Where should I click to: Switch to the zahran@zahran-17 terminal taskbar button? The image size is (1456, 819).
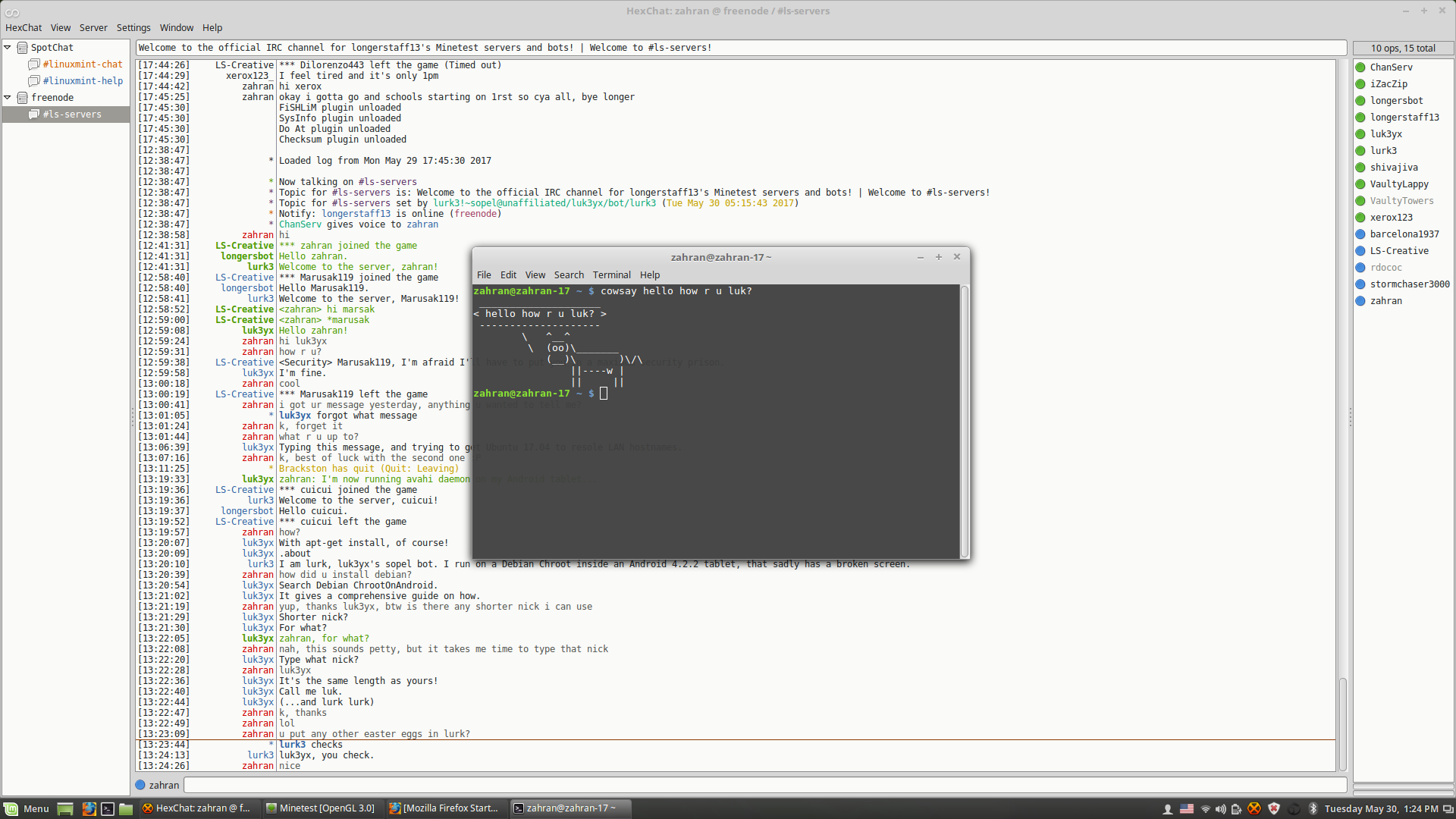(x=569, y=808)
